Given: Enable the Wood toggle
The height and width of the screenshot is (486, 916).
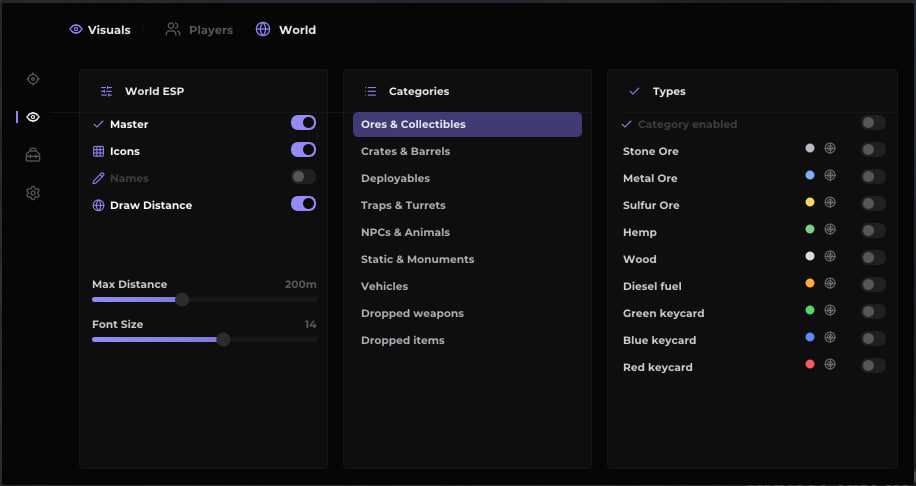Looking at the screenshot, I should pos(873,257).
